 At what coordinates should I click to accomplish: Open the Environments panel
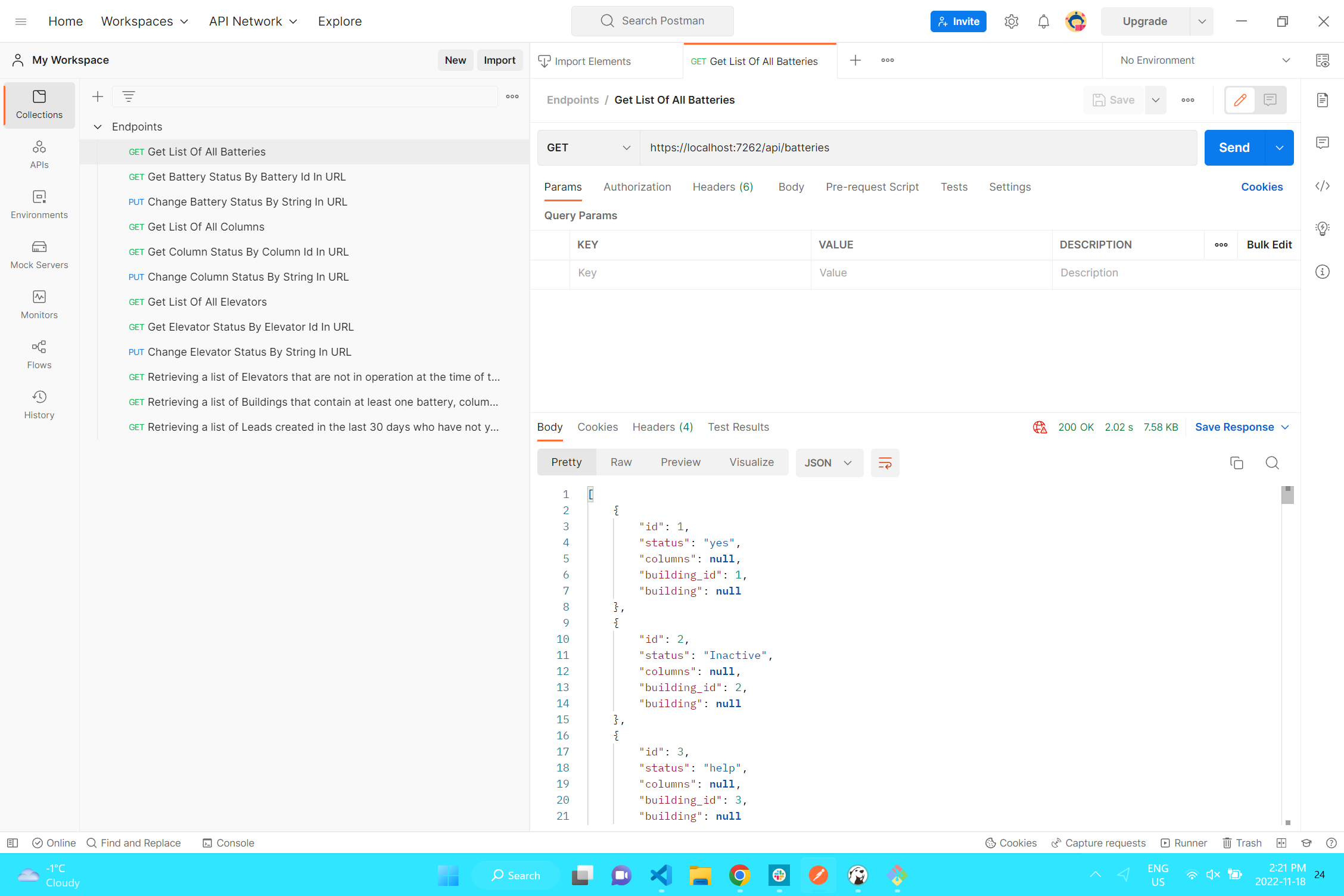[x=39, y=204]
